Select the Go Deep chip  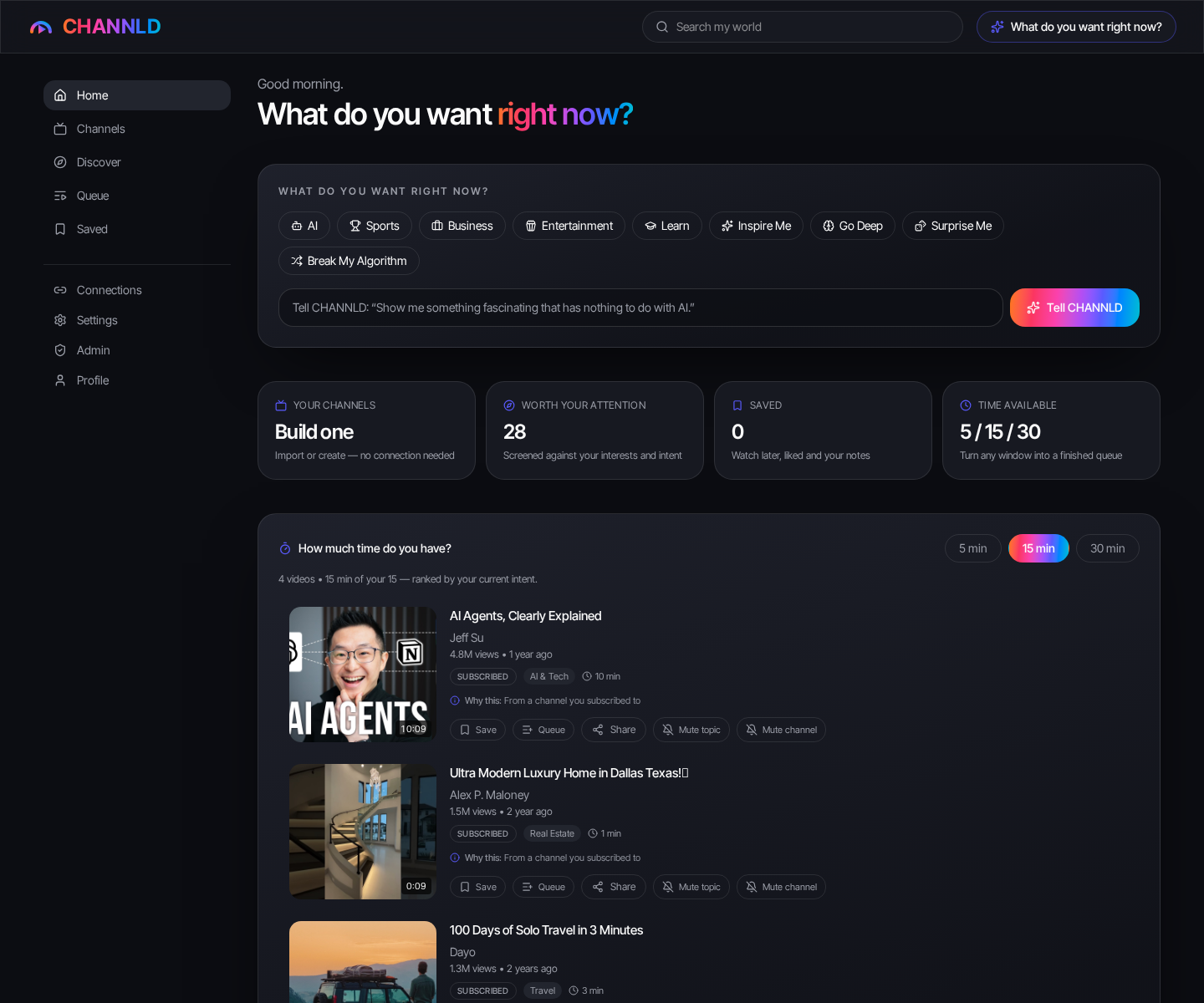point(853,226)
